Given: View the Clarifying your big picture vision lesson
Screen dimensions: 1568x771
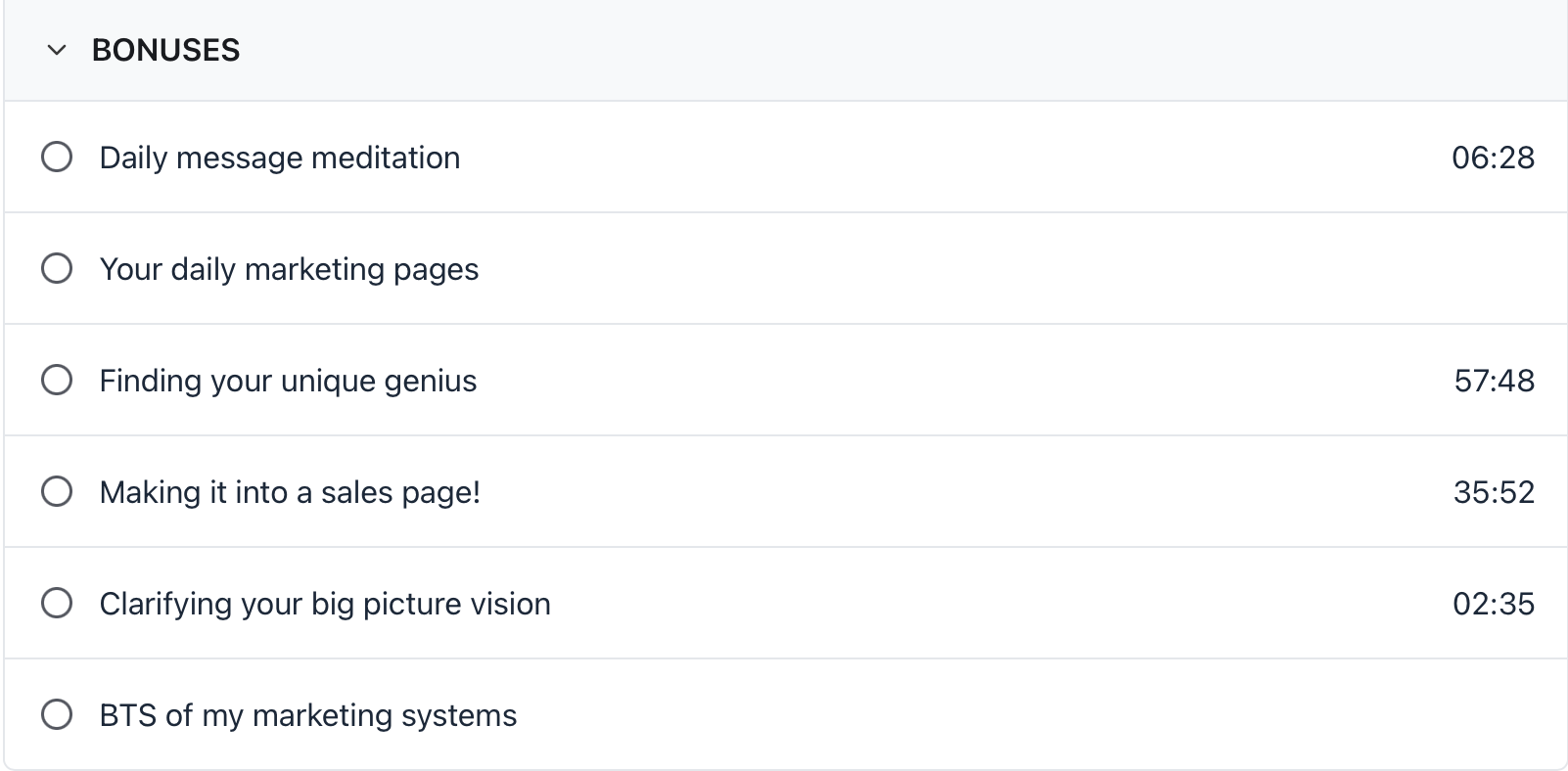Looking at the screenshot, I should (325, 604).
